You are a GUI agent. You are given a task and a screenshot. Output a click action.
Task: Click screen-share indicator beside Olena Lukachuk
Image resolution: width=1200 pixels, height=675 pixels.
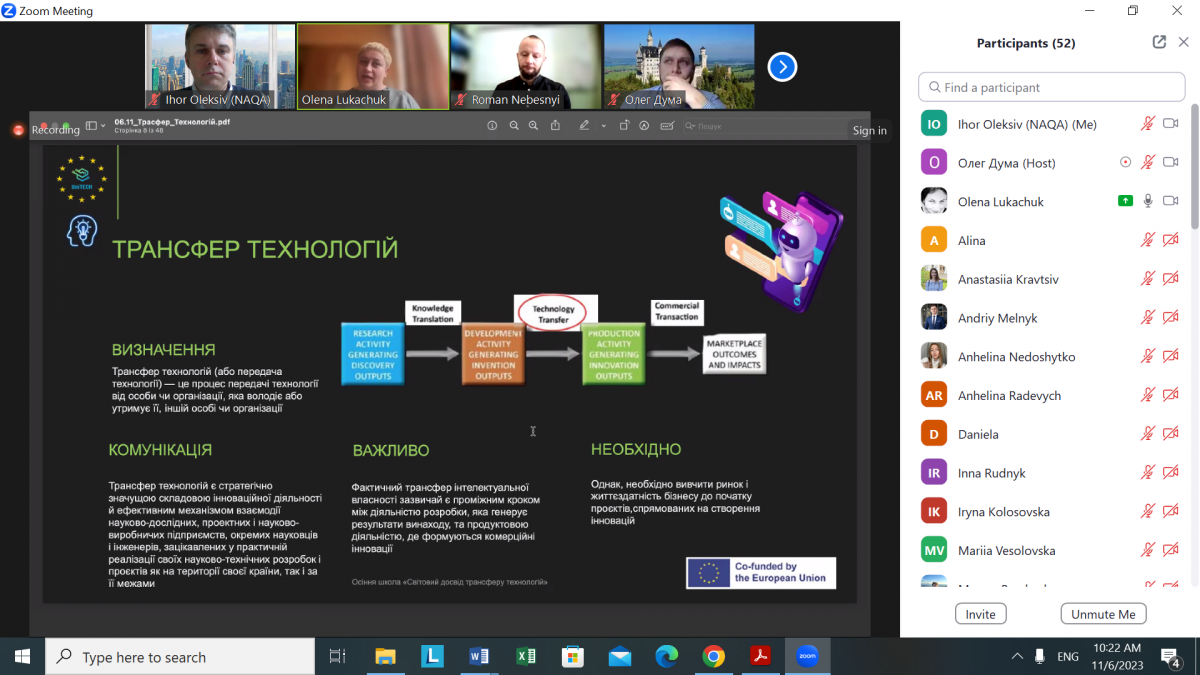[1125, 201]
